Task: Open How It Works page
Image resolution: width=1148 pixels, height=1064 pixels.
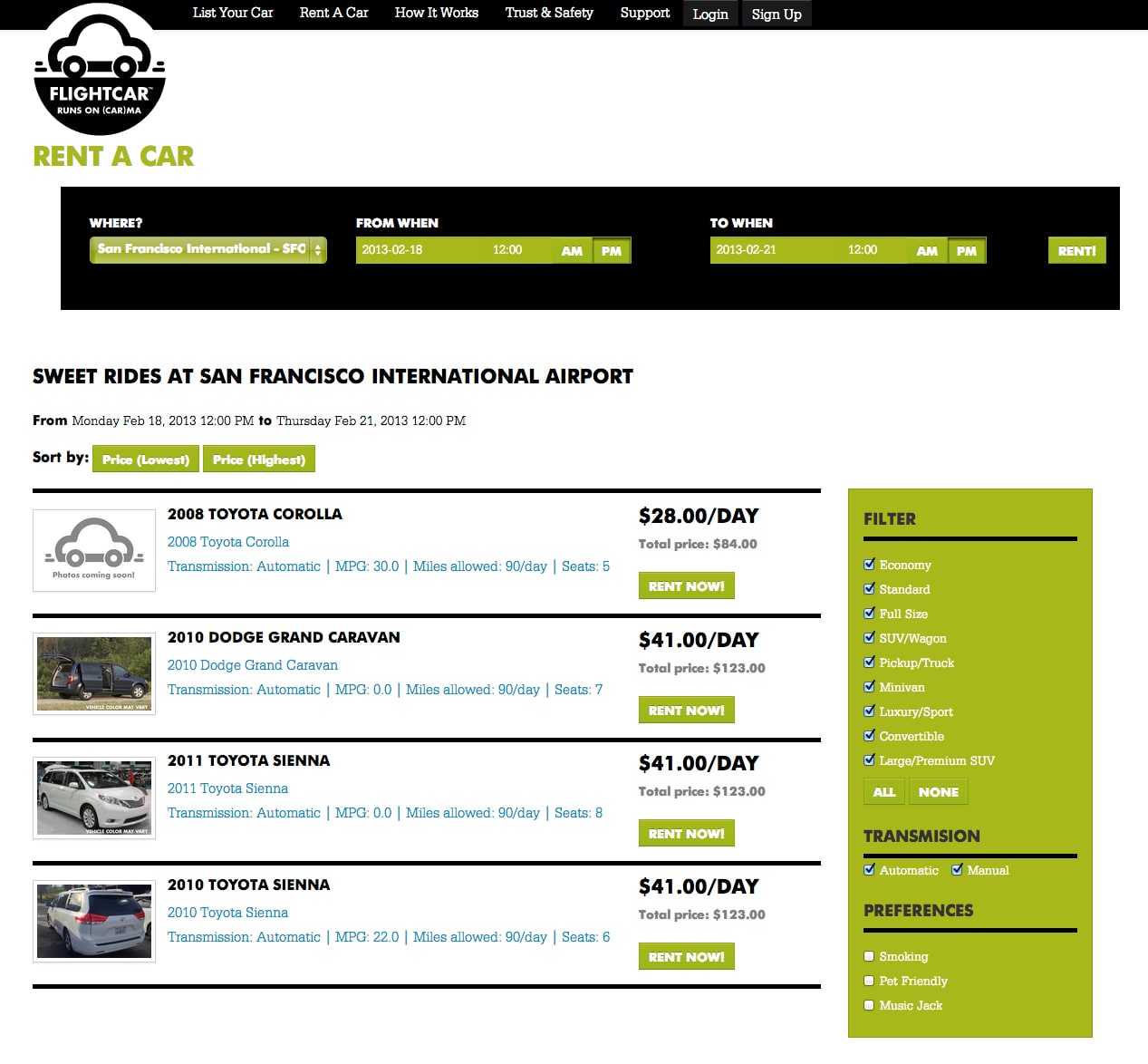Action: point(437,13)
